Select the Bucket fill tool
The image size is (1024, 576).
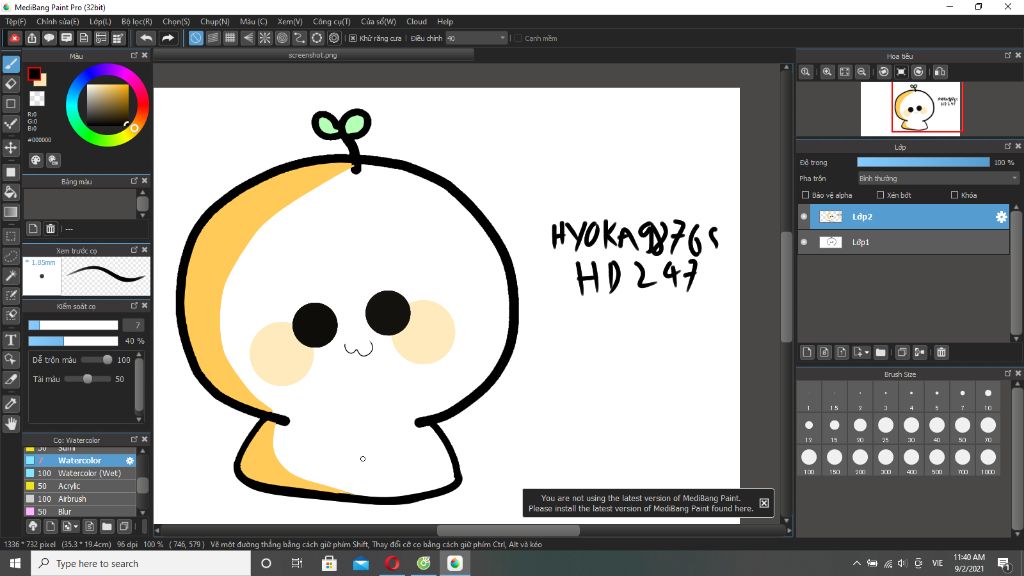click(x=11, y=192)
